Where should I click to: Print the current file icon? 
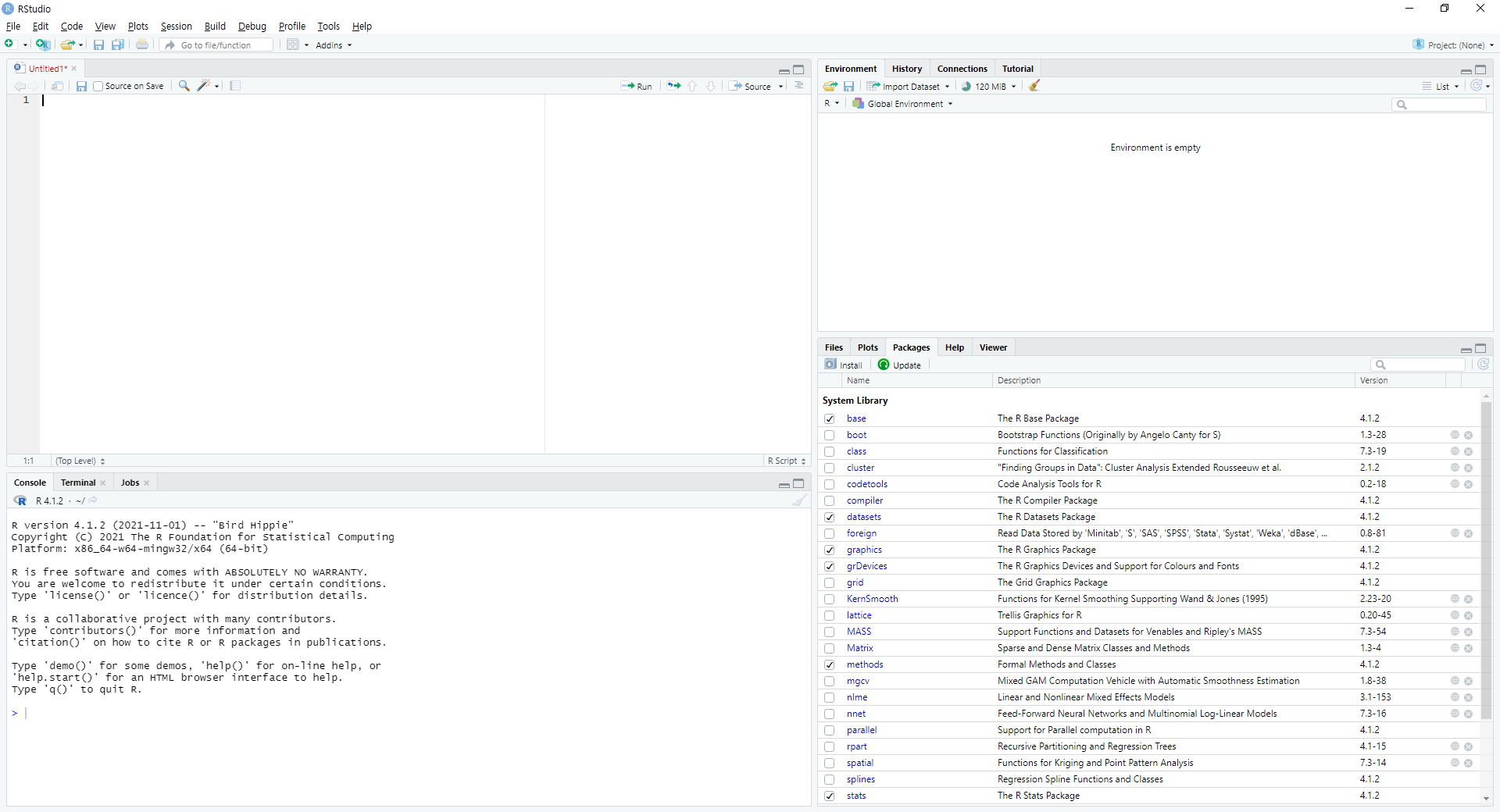(141, 45)
